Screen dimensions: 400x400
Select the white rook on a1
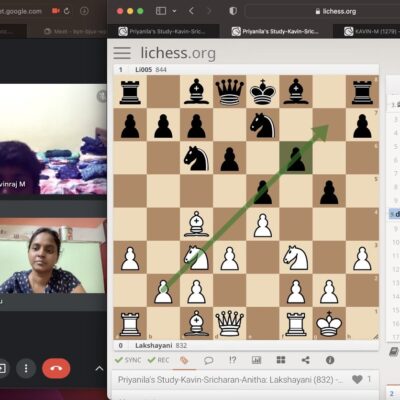click(x=130, y=323)
